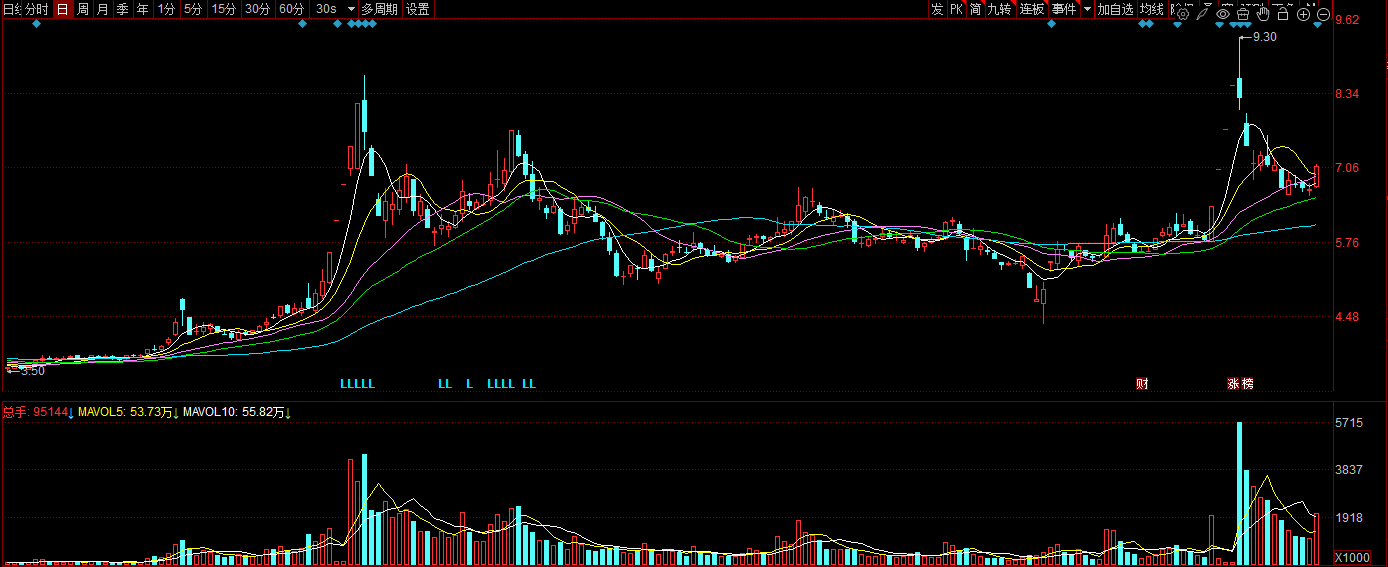The image size is (1388, 567).
Task: Toggle the 事件 events button
Action: point(1064,9)
